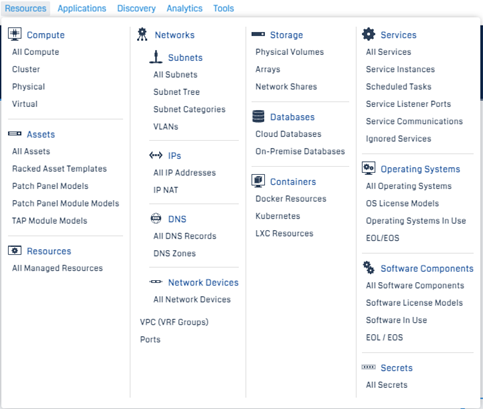Select VPC (VRF Groups)
This screenshot has width=483, height=409.
coord(174,322)
